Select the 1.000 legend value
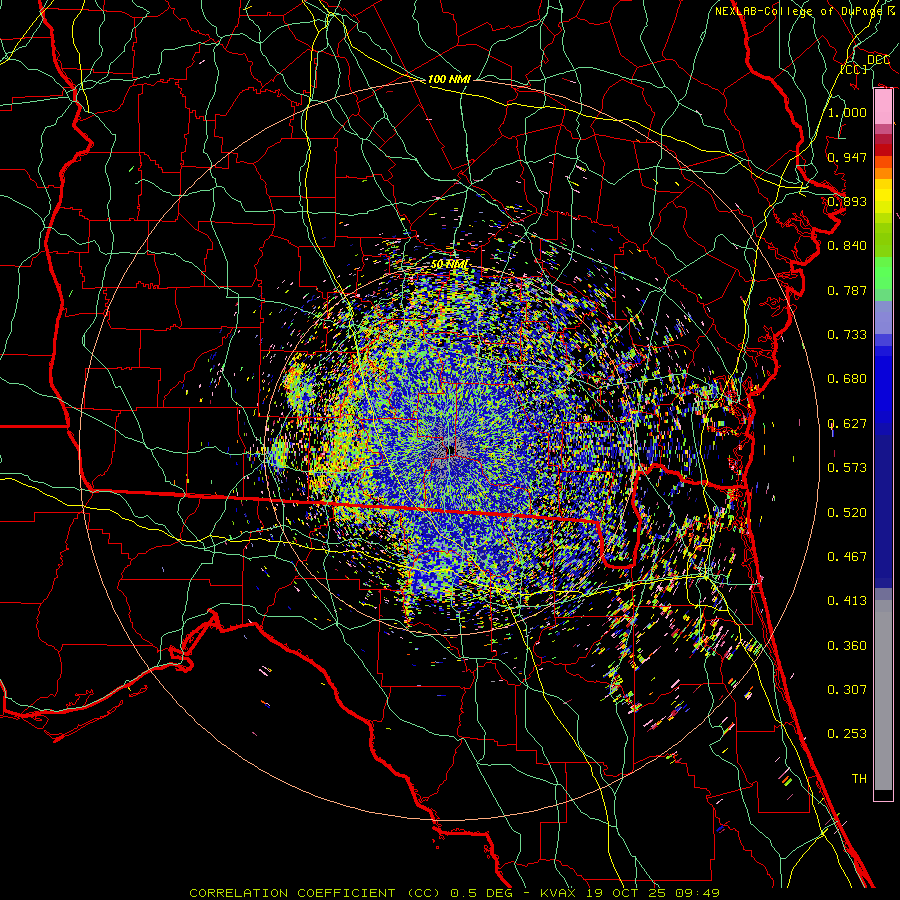The height and width of the screenshot is (900, 900). pyautogui.click(x=847, y=112)
